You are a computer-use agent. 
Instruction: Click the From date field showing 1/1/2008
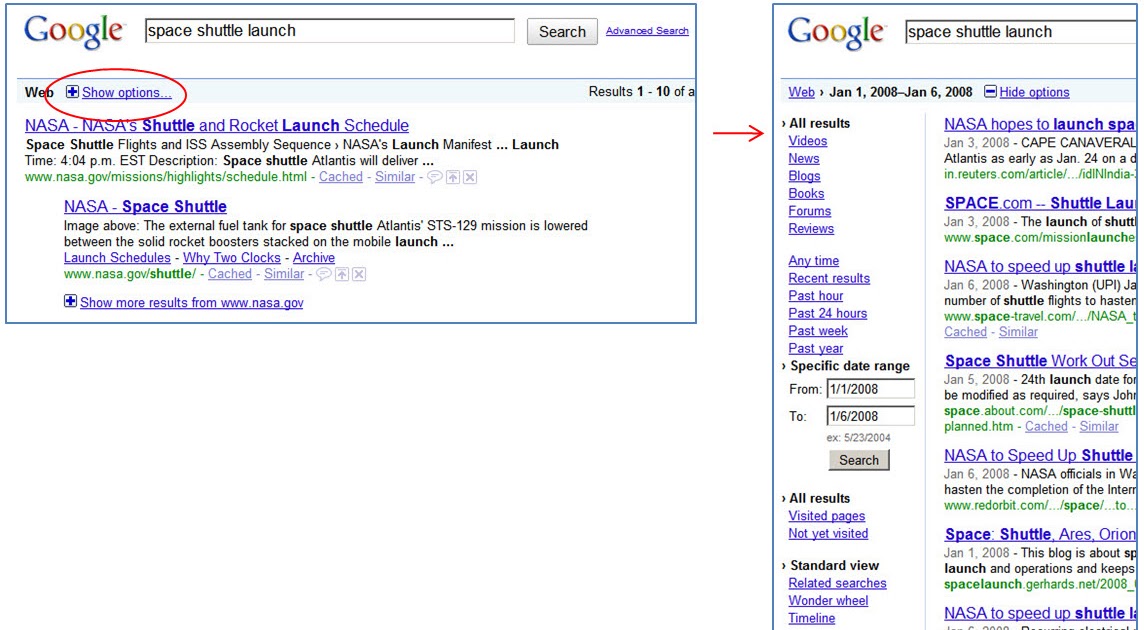pos(870,389)
